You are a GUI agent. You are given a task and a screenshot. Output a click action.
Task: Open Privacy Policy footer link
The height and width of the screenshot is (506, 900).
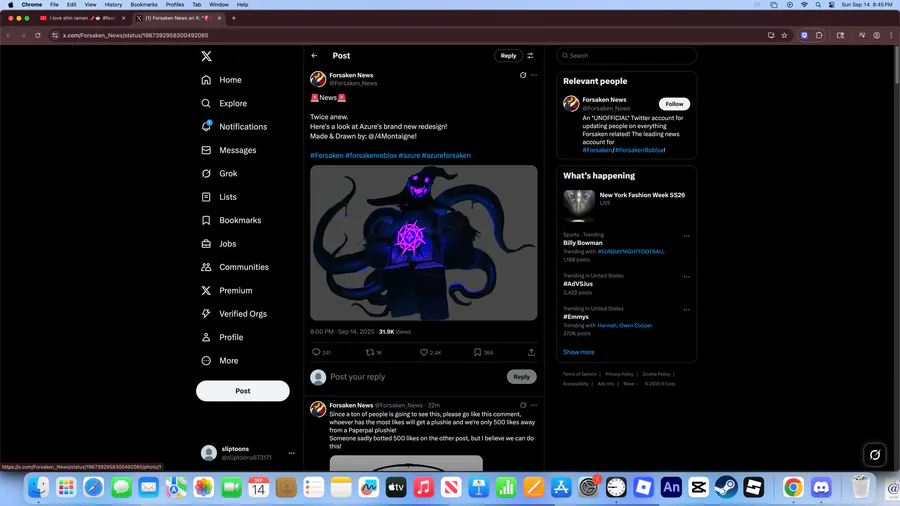[619, 374]
